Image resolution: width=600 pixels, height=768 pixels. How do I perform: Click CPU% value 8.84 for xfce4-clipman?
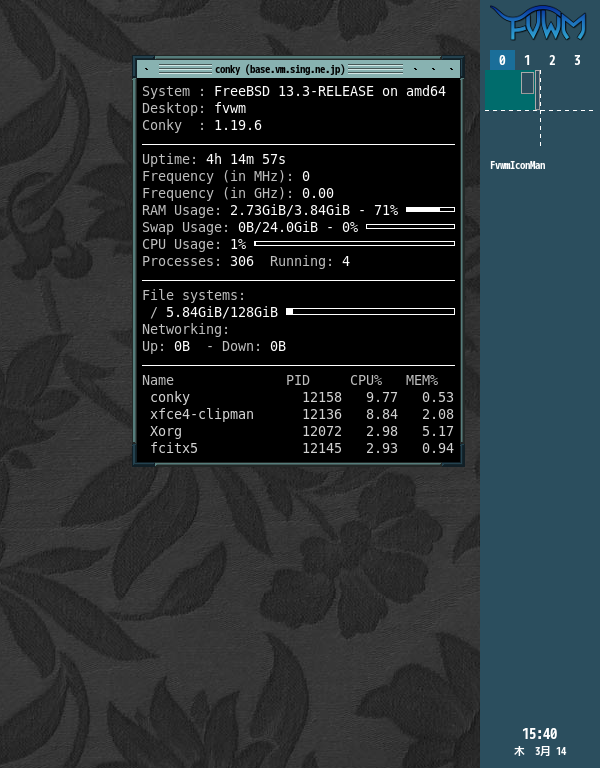pos(382,414)
